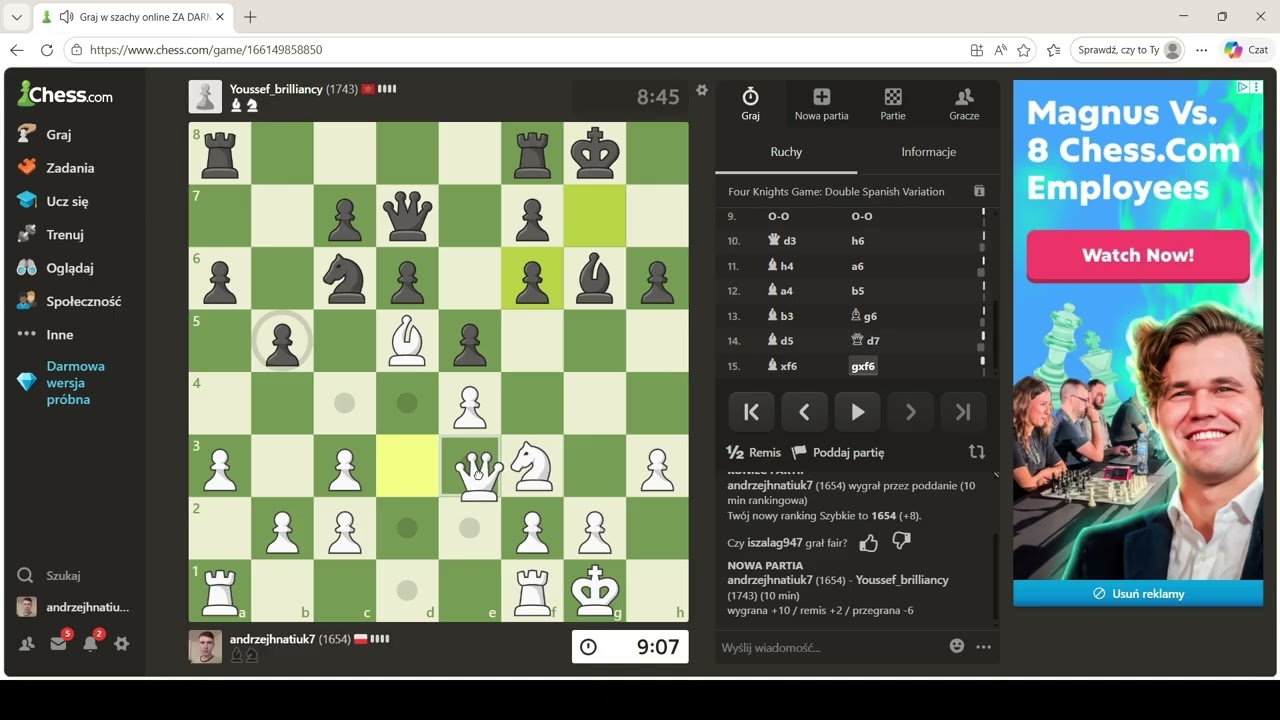Click the browser back arrow
The image size is (1280, 720).
(17, 50)
